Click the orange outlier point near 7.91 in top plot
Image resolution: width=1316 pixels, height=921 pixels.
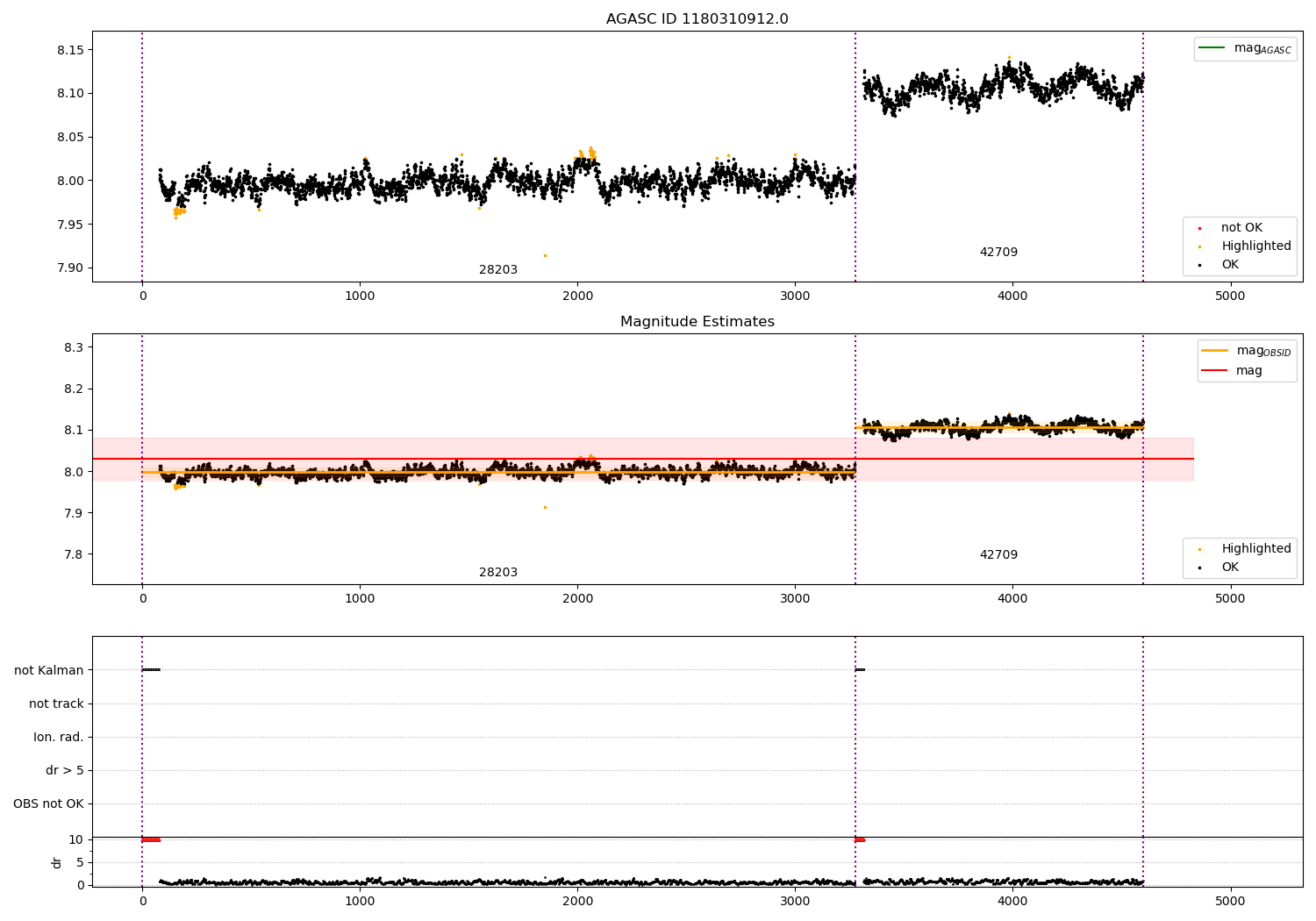tap(545, 255)
